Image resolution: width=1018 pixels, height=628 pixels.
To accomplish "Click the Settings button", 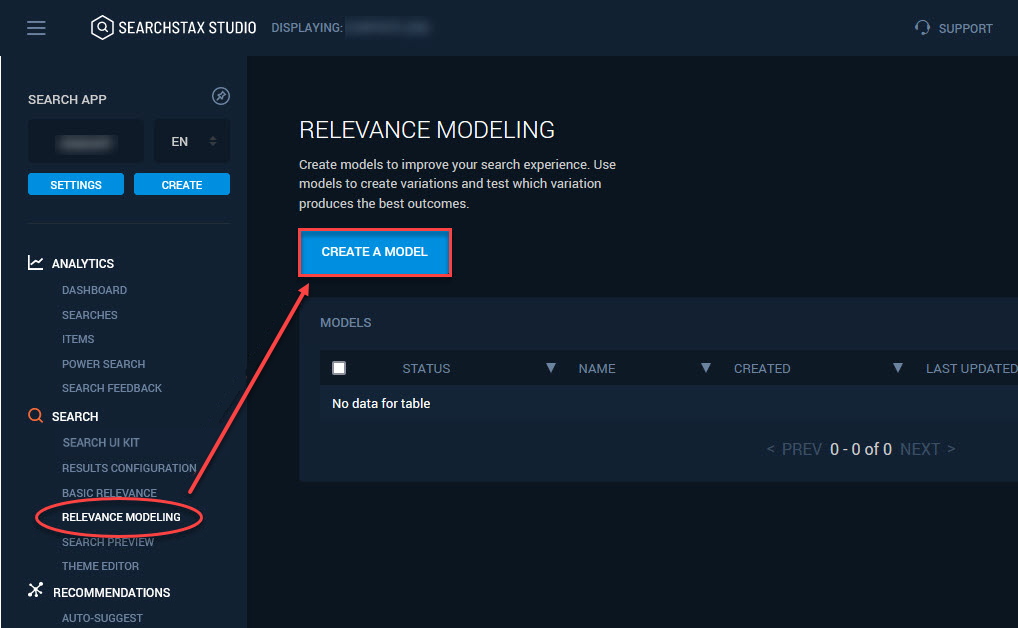I will [76, 185].
